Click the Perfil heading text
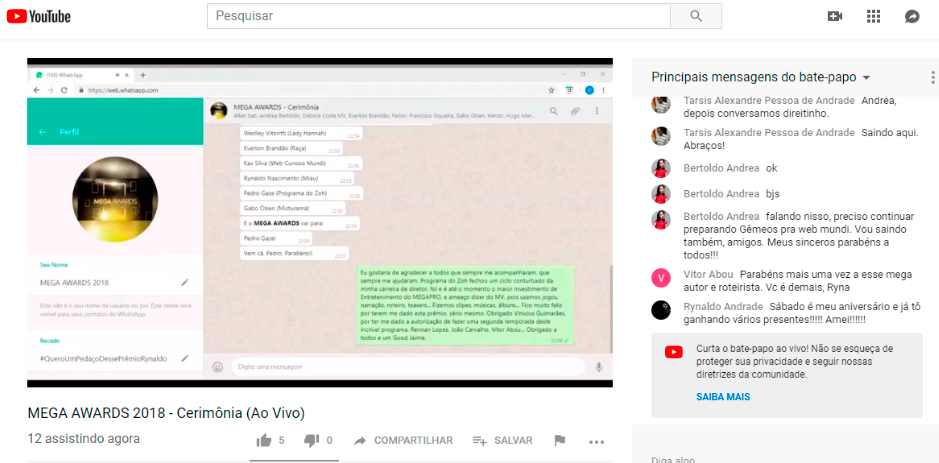The image size is (939, 463). tap(69, 132)
